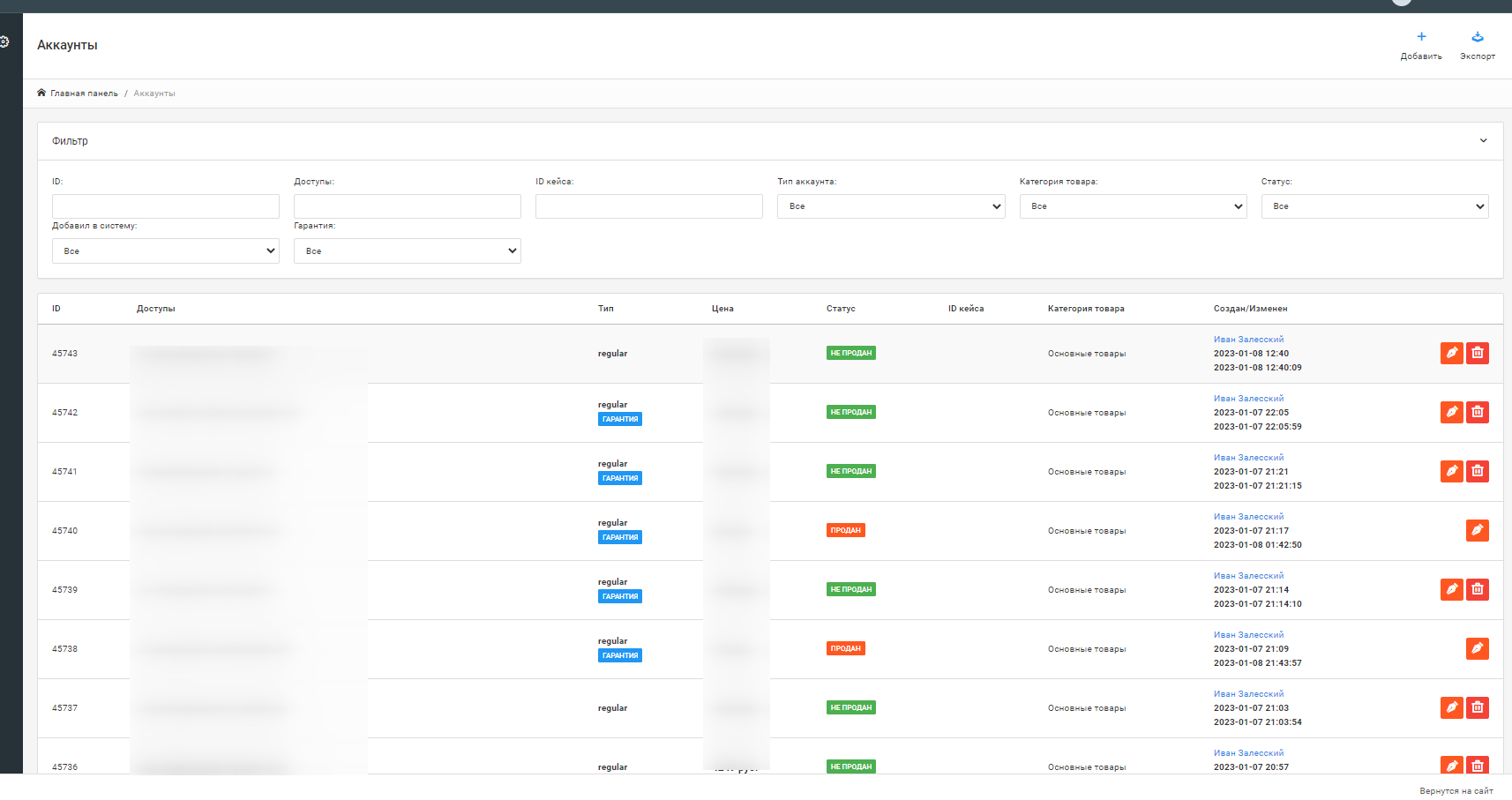1512x800 pixels.
Task: Open Иван Залесский link for account 45742
Action: [x=1248, y=399]
